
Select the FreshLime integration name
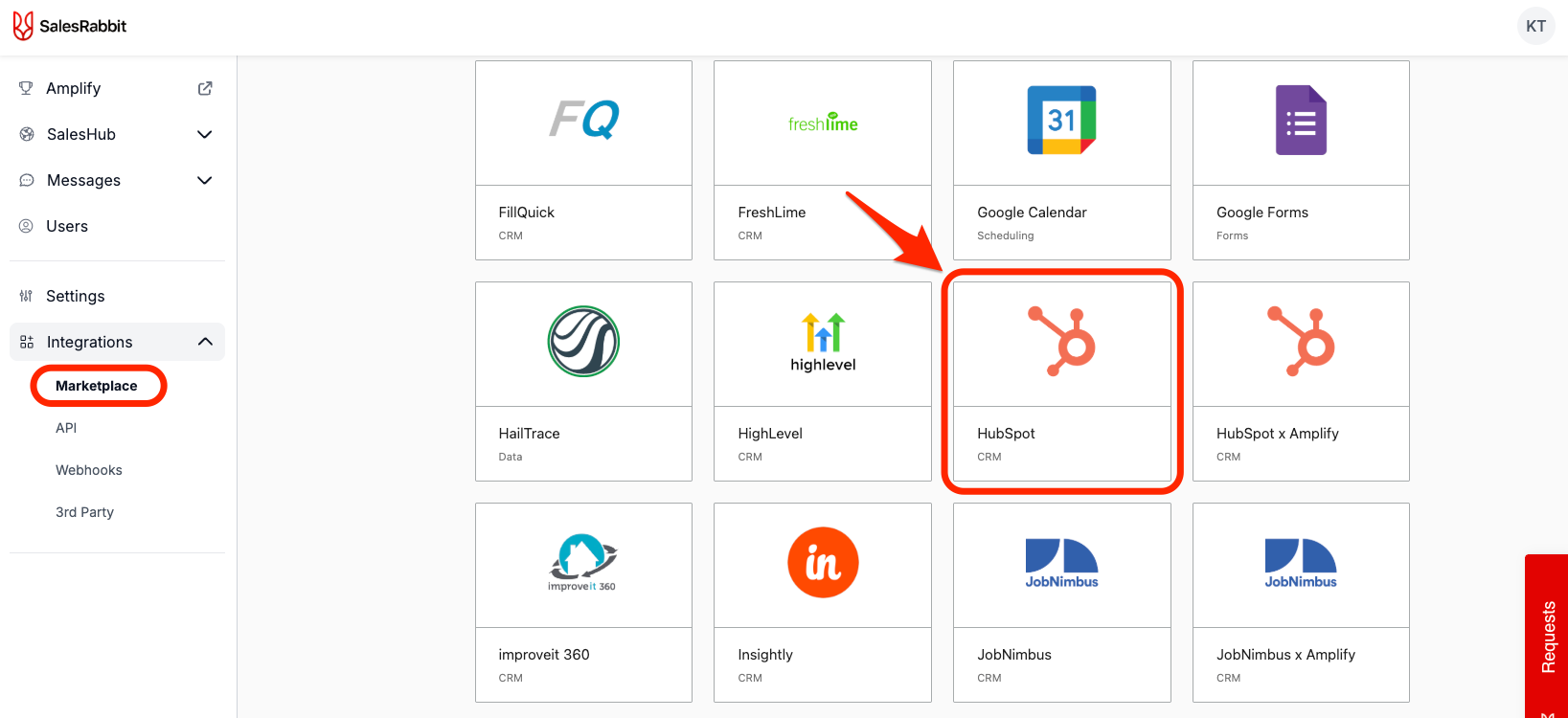pyautogui.click(x=772, y=213)
